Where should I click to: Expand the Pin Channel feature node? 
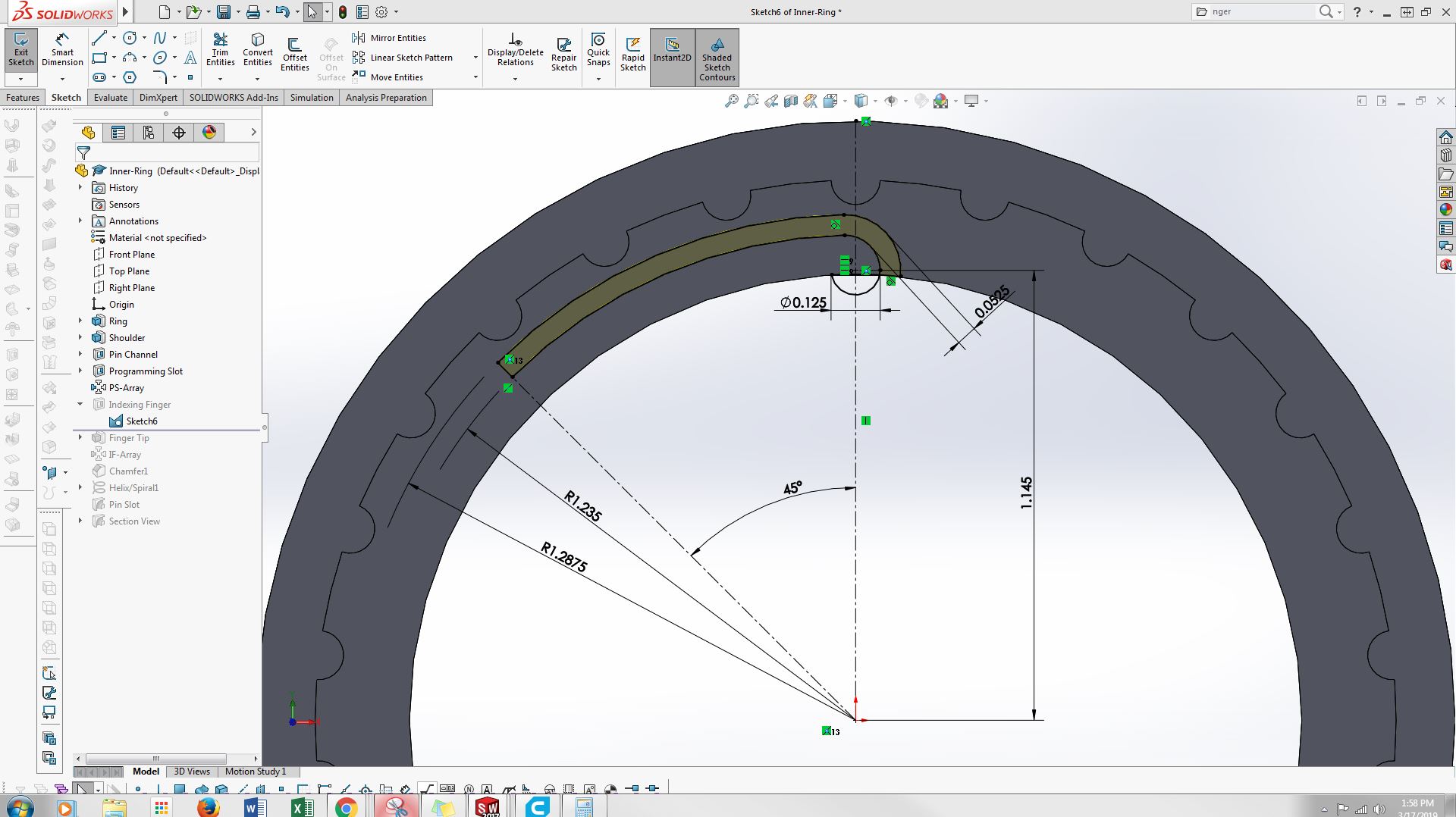pos(80,355)
